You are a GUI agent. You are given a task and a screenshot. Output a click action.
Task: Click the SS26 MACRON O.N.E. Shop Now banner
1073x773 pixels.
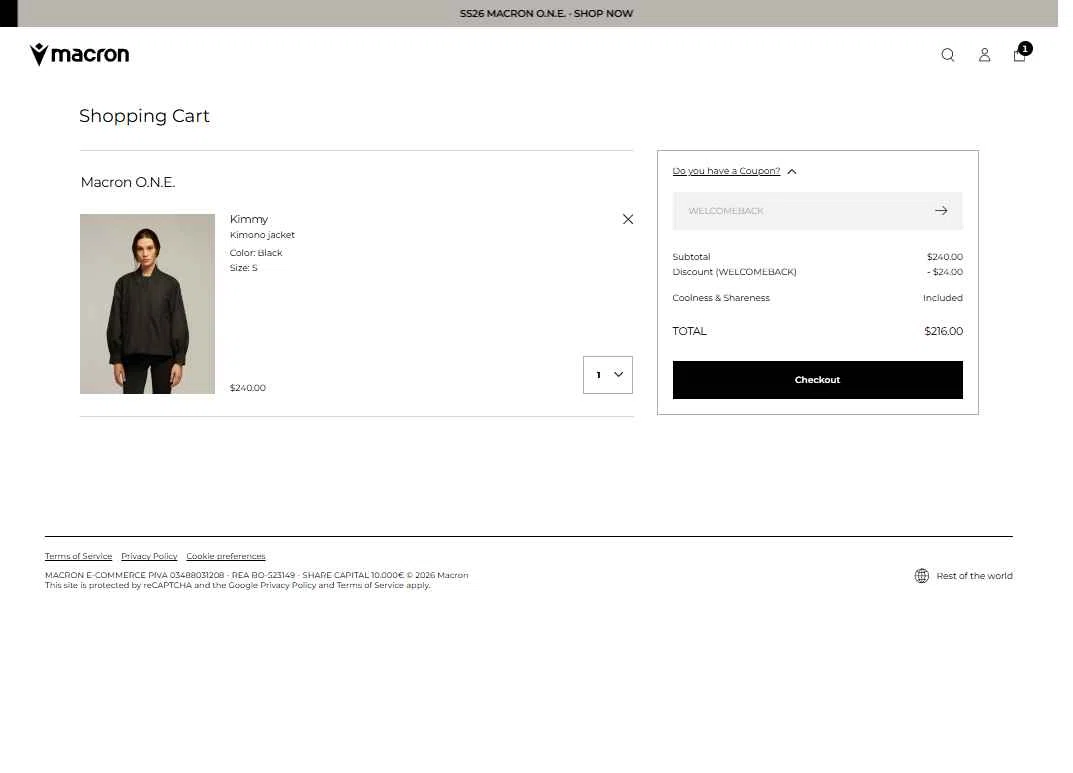pyautogui.click(x=546, y=14)
